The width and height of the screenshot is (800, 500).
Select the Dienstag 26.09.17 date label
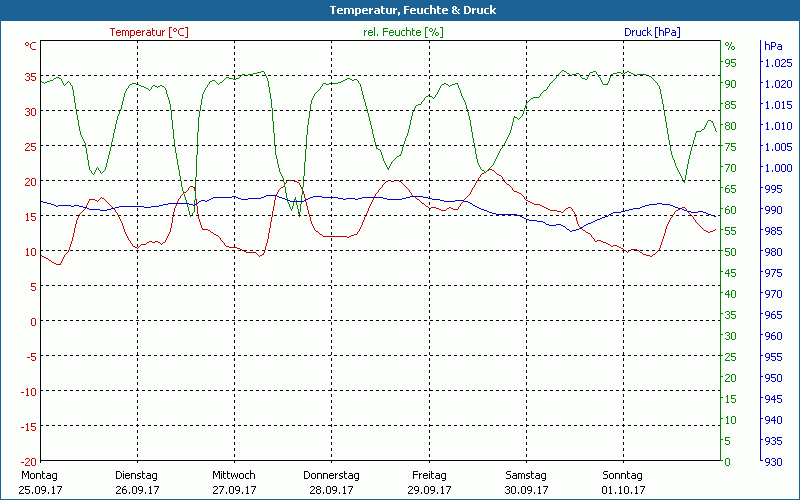tap(136, 482)
